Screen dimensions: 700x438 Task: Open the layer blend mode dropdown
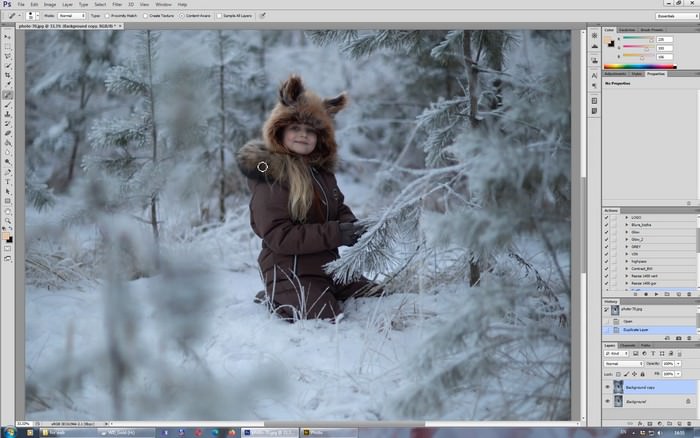pos(622,363)
